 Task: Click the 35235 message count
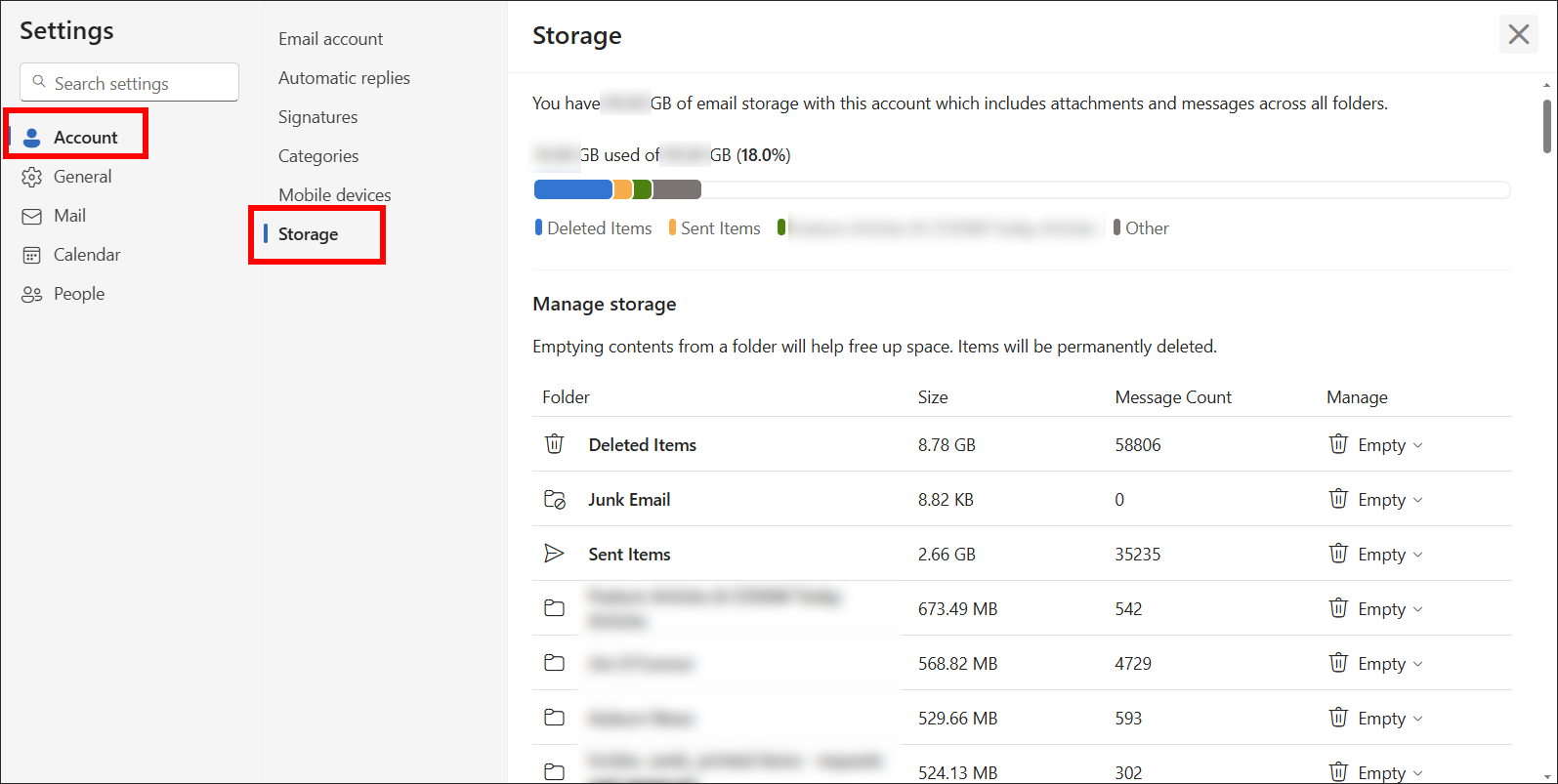coord(1138,555)
